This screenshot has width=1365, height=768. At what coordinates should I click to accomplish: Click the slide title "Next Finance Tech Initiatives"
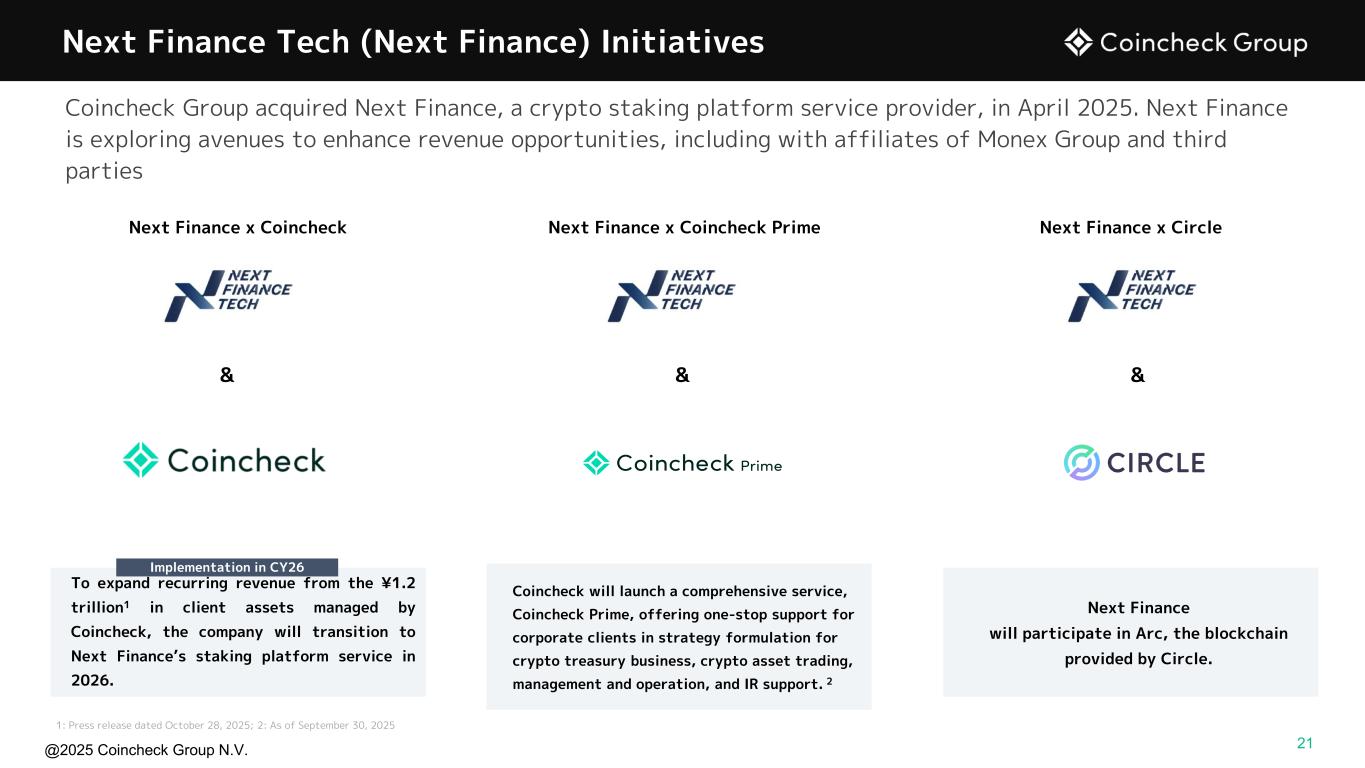tap(413, 42)
